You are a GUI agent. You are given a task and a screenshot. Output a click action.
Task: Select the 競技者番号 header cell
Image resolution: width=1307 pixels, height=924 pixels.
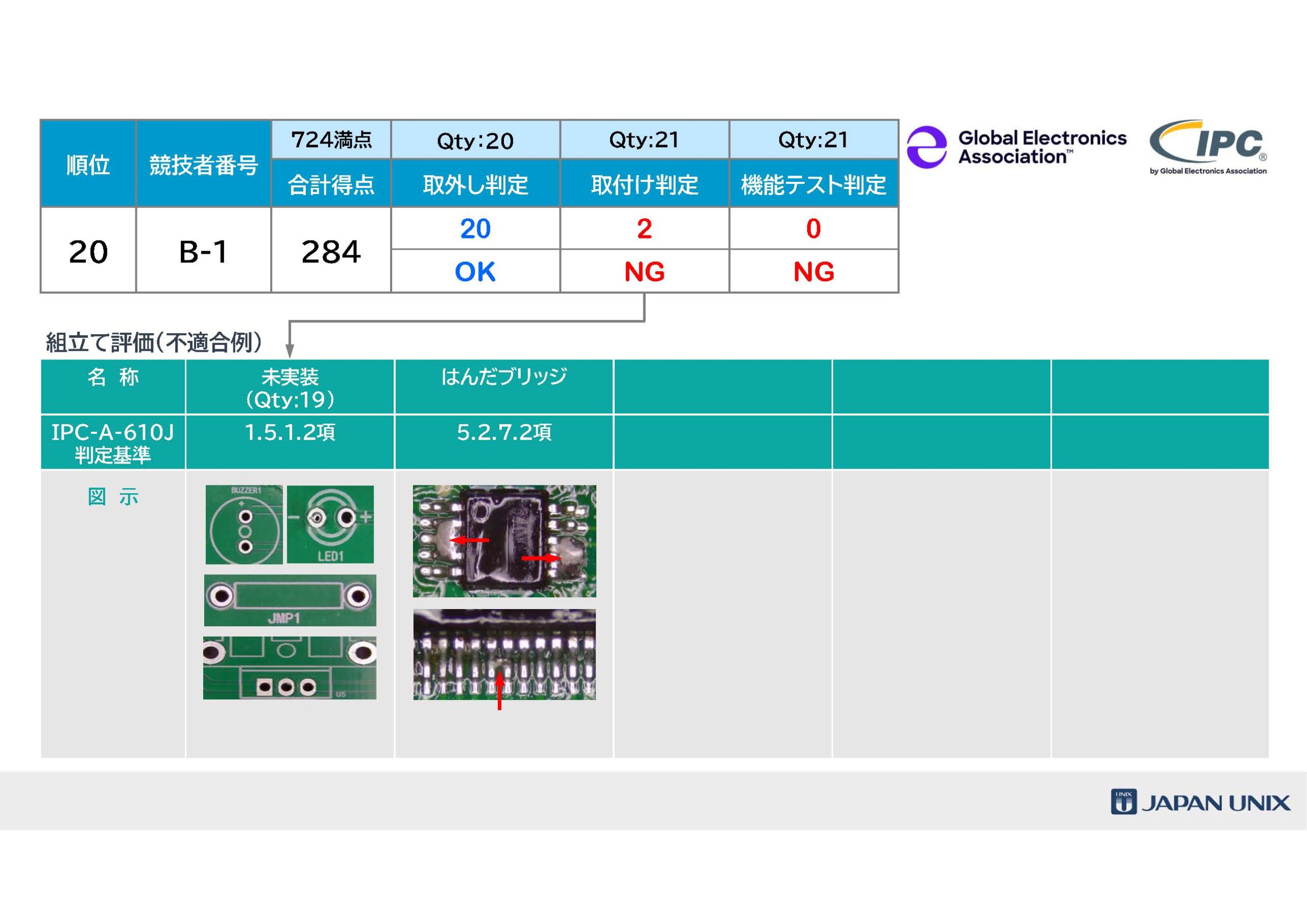click(x=203, y=164)
